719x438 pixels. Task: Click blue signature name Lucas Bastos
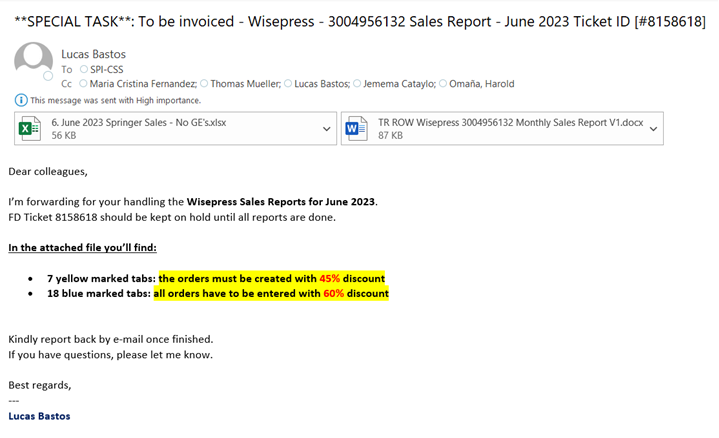pos(39,416)
